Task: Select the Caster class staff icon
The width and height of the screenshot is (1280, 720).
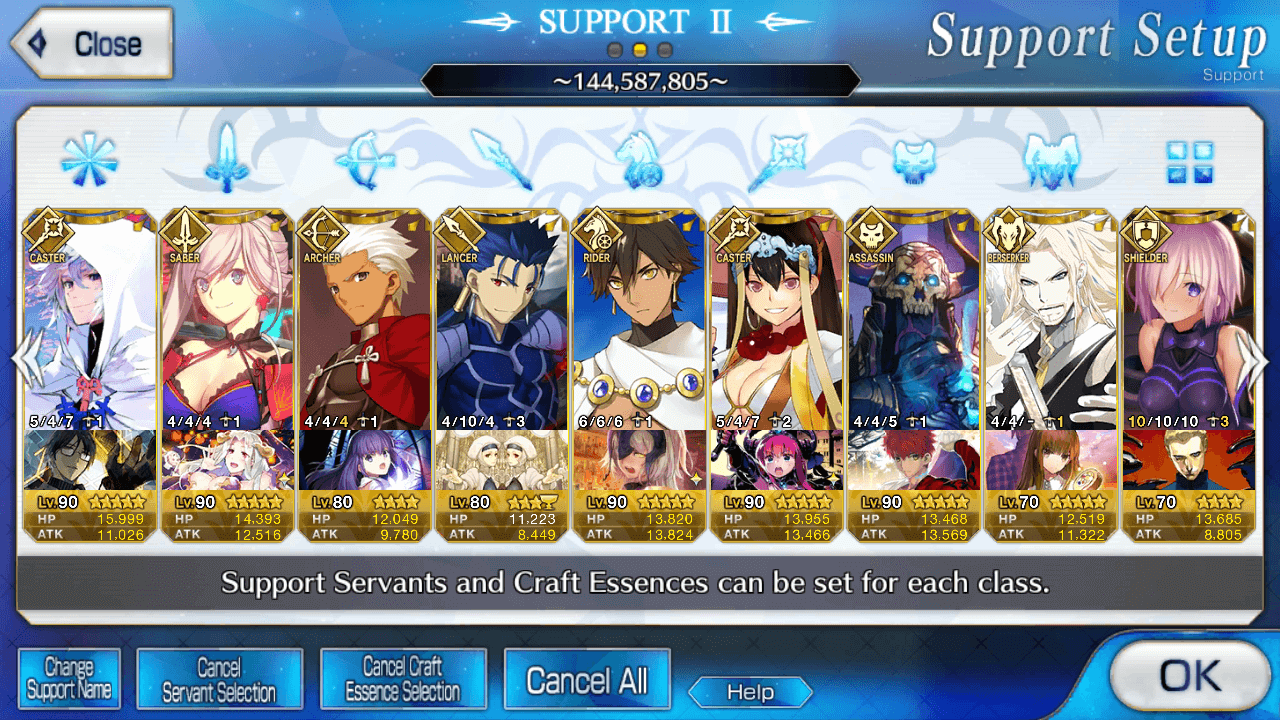Action: pos(776,160)
